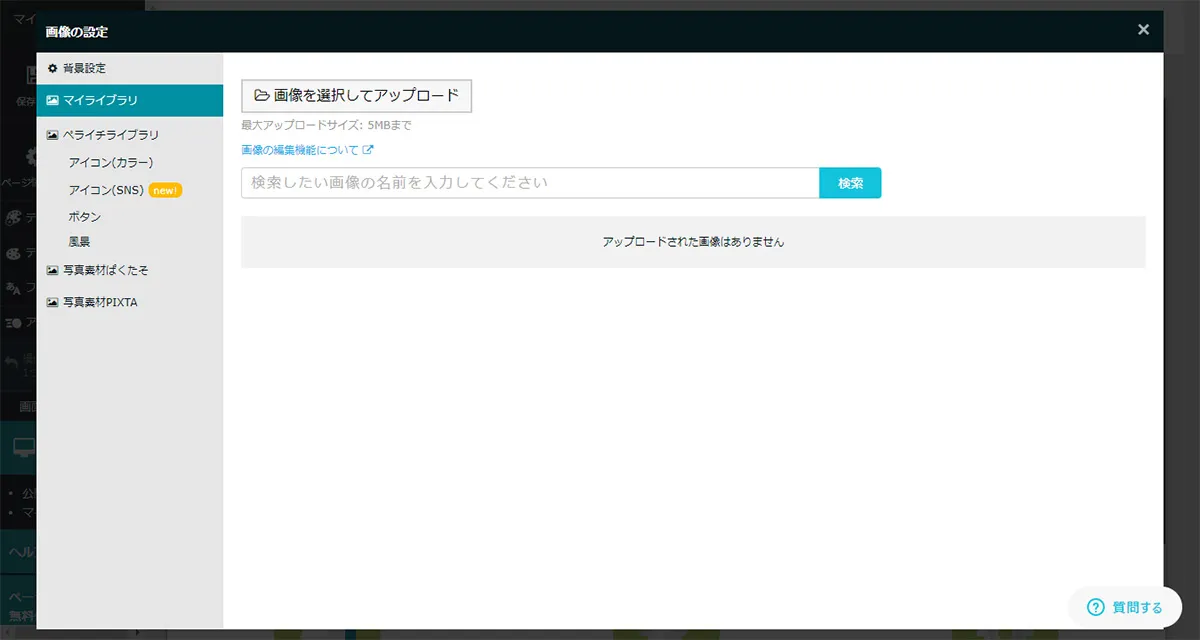1200x640 pixels.
Task: Click the image icon beside 写真素材ぱくたそ
Action: 51,270
